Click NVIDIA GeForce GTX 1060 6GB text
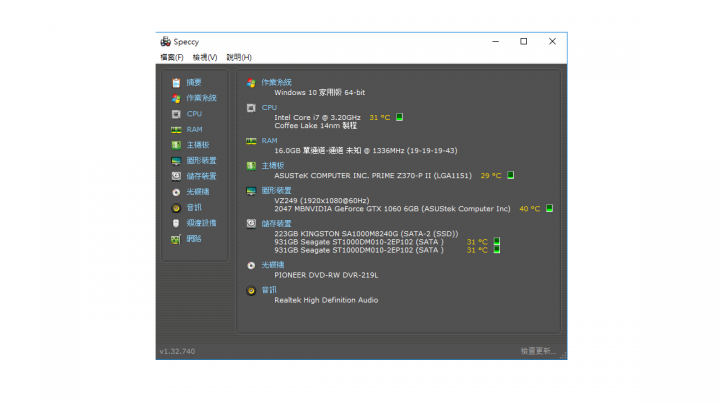Screen dimensions: 720x405 pyautogui.click(x=392, y=209)
